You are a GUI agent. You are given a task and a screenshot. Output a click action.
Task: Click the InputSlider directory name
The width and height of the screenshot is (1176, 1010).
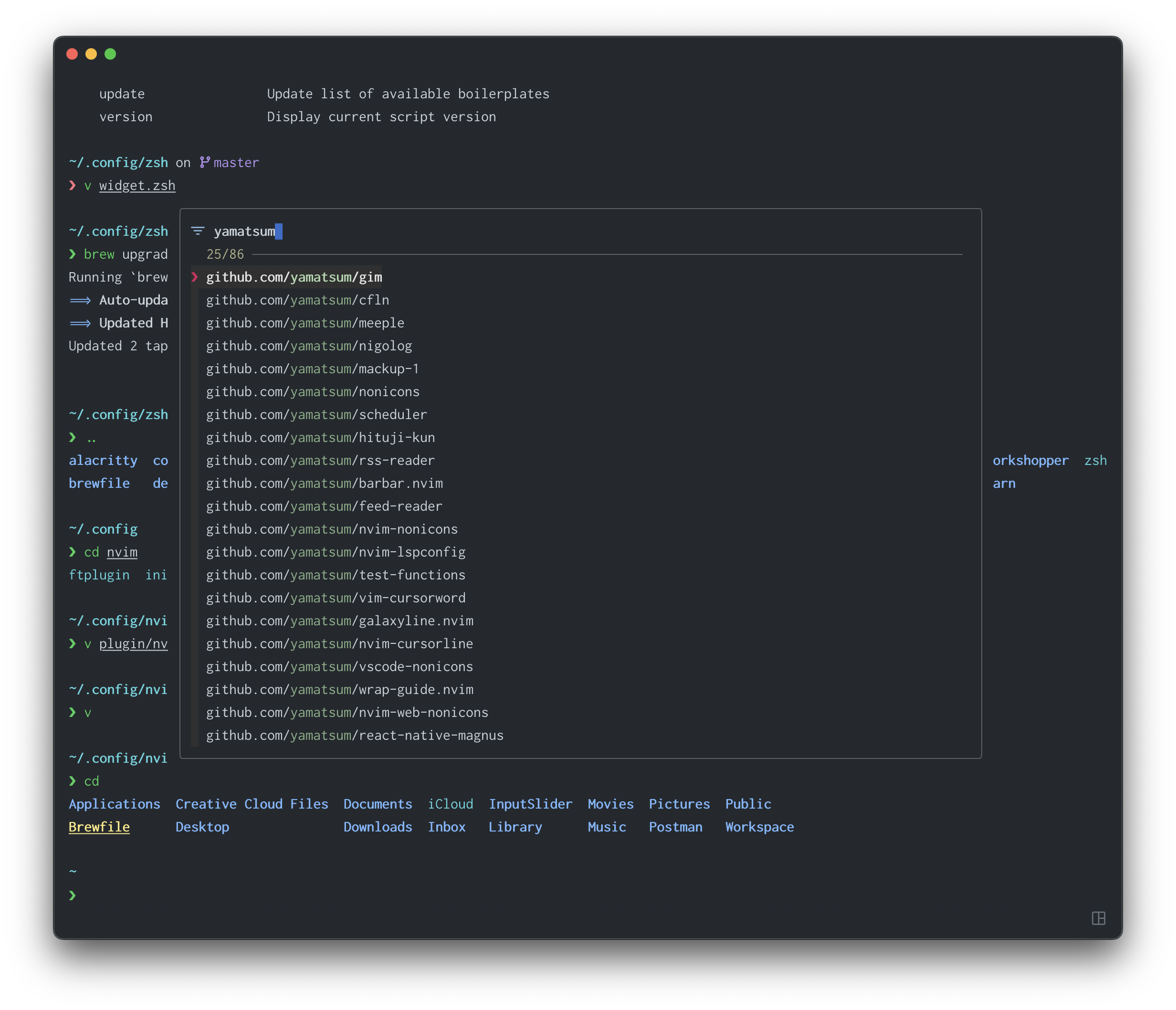point(531,804)
